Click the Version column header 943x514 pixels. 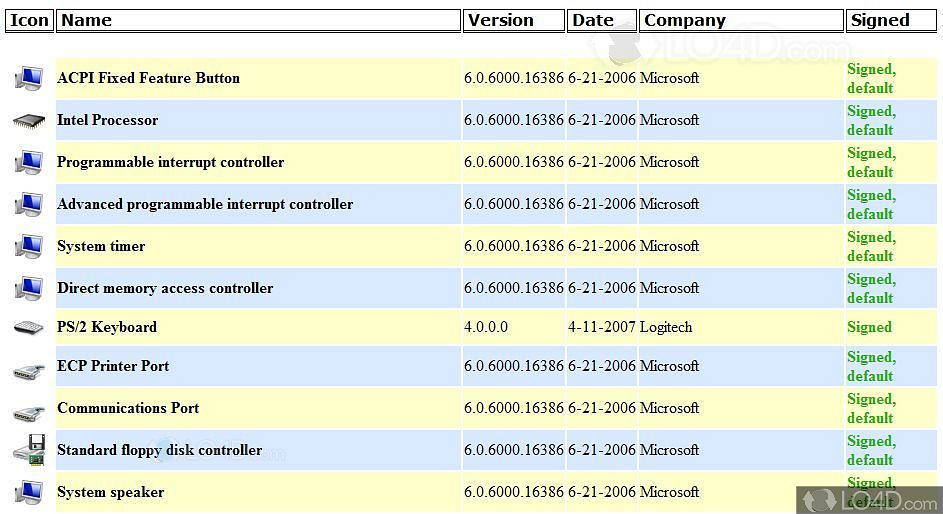(x=514, y=20)
